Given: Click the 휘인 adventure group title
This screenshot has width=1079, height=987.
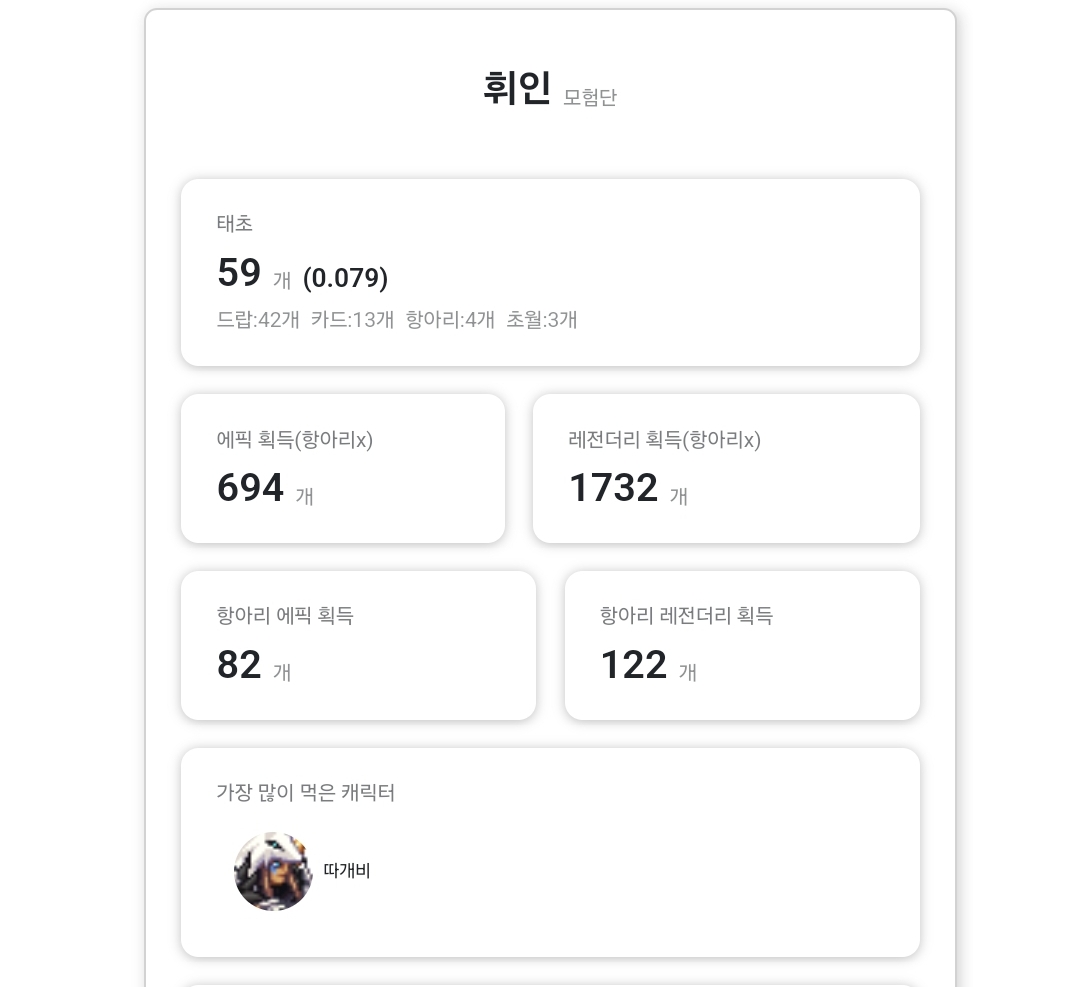Looking at the screenshot, I should [516, 89].
